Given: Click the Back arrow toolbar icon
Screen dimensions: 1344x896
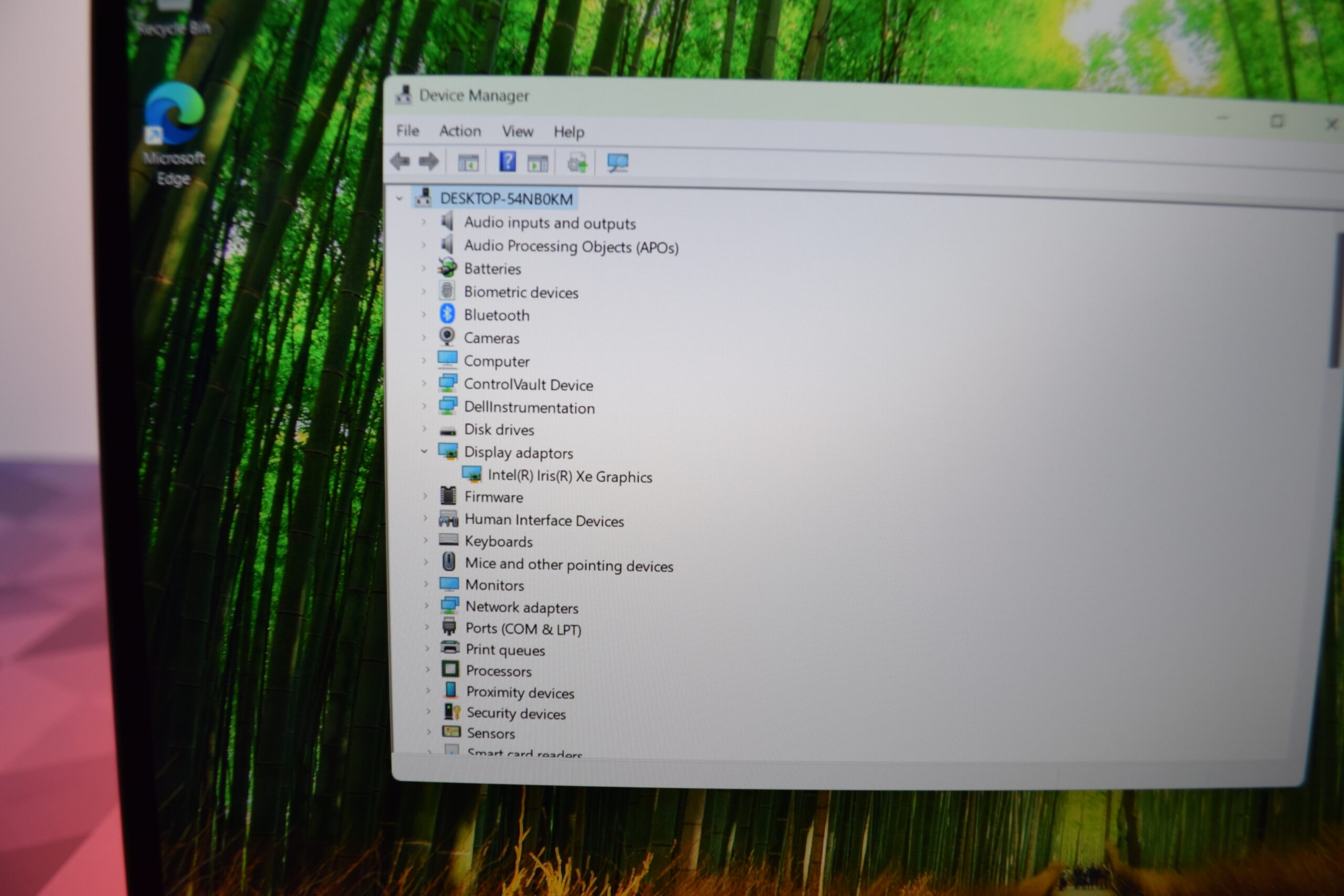Looking at the screenshot, I should click(x=400, y=162).
